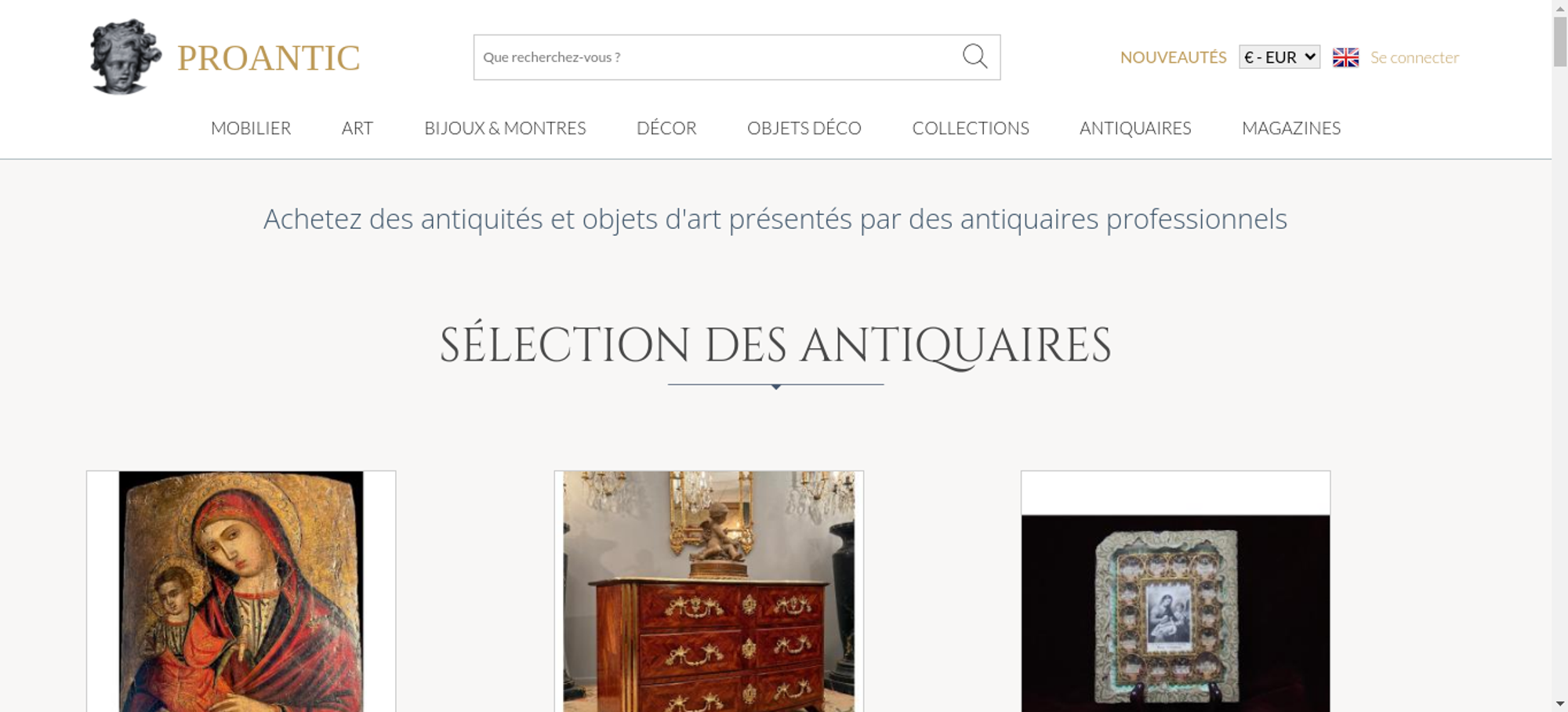Click the Nouveautés link
Image resolution: width=1568 pixels, height=712 pixels.
(x=1173, y=57)
